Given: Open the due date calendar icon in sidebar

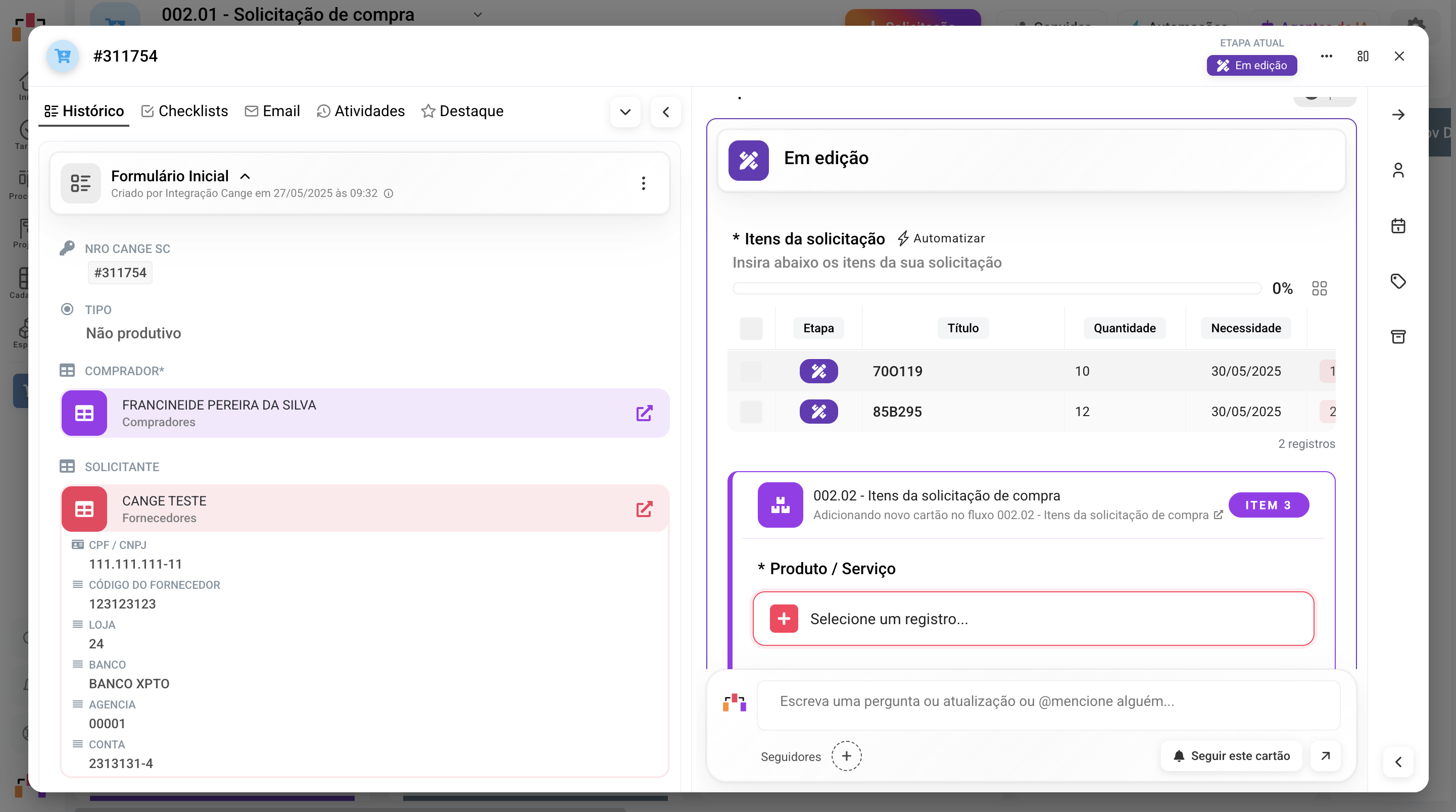Looking at the screenshot, I should pos(1398,225).
